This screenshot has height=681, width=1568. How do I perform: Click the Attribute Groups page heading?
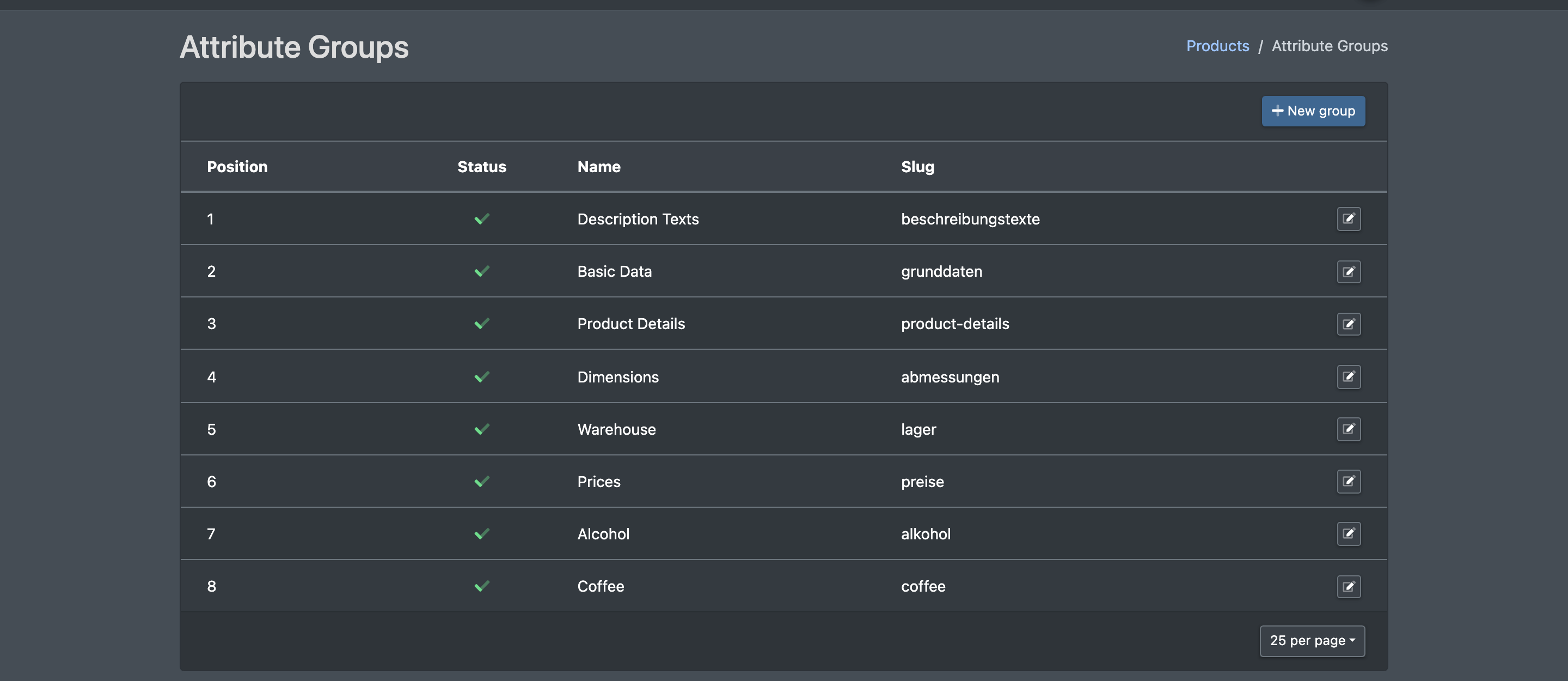(x=294, y=47)
